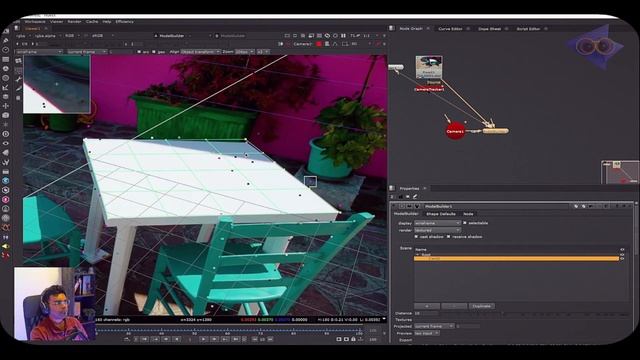Image resolution: width=640 pixels, height=360 pixels.
Task: Select the highlighted orange scene item
Action: pos(516,259)
